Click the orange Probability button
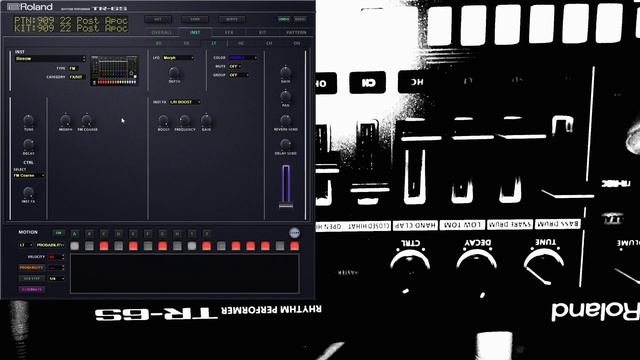Viewport: 640px width, 360px height. tap(31, 268)
